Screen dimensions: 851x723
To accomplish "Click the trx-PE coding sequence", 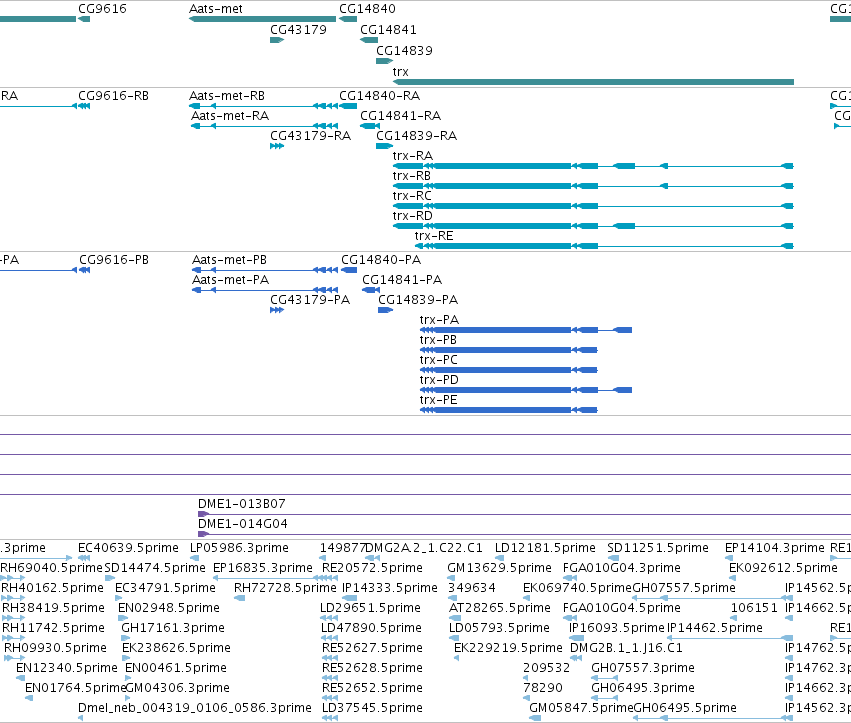I will pos(509,410).
